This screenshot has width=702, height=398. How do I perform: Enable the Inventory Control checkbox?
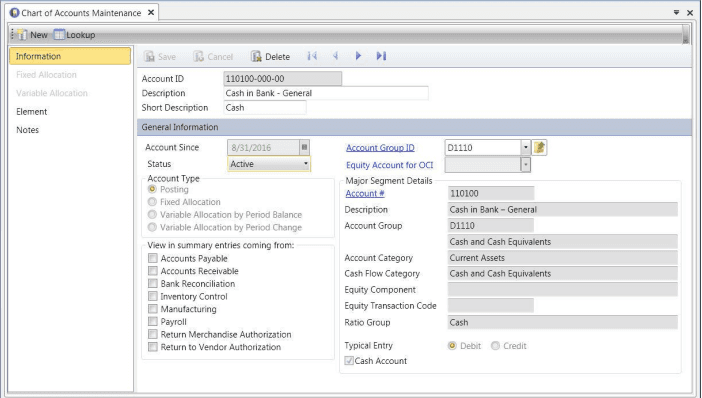tap(153, 296)
